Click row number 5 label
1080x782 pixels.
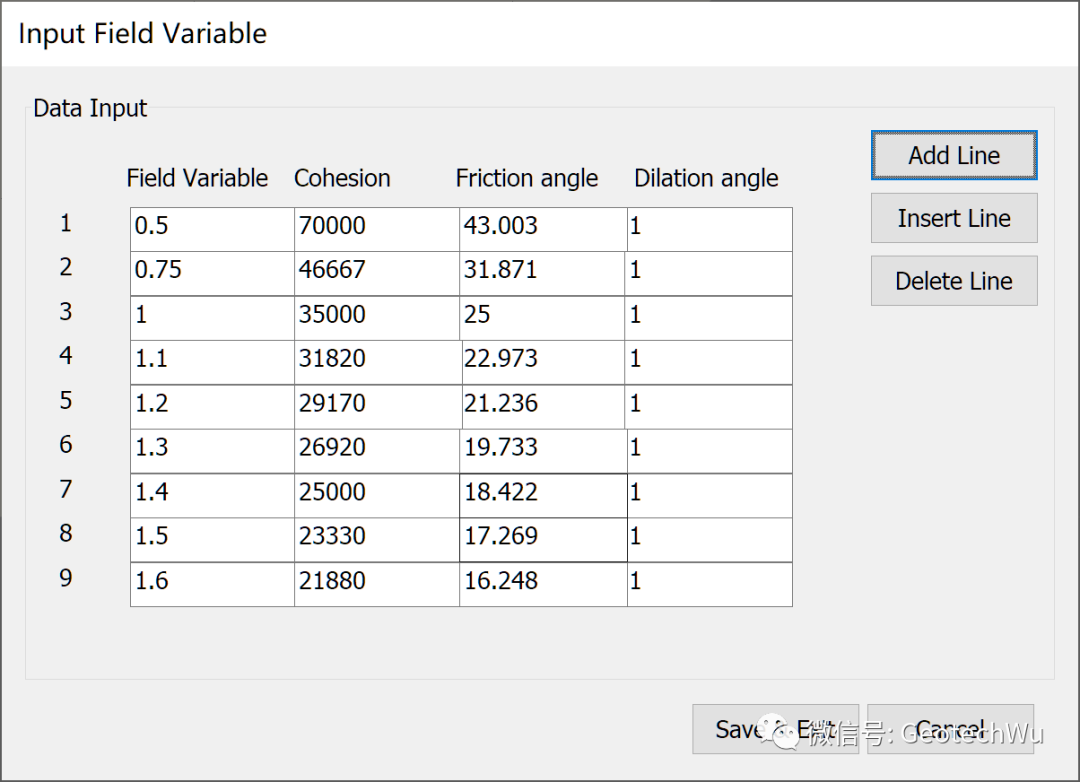point(65,400)
